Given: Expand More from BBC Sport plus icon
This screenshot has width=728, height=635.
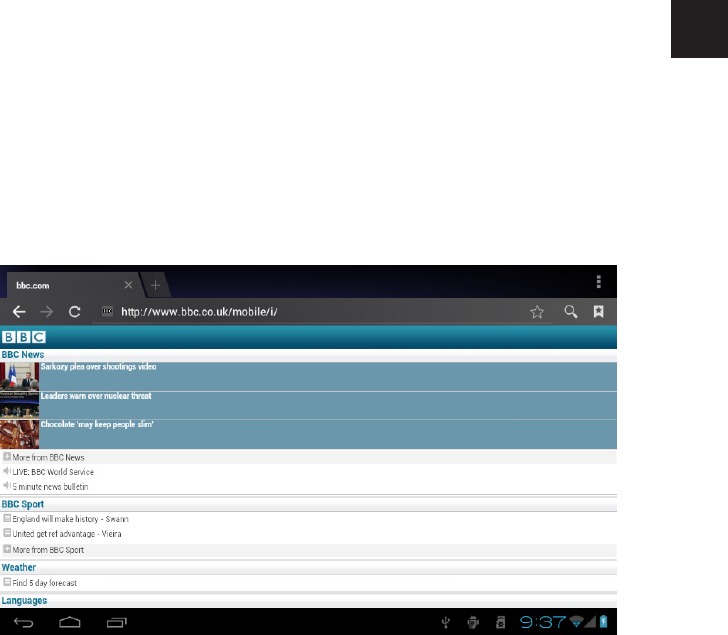Looking at the screenshot, I should [x=7, y=549].
